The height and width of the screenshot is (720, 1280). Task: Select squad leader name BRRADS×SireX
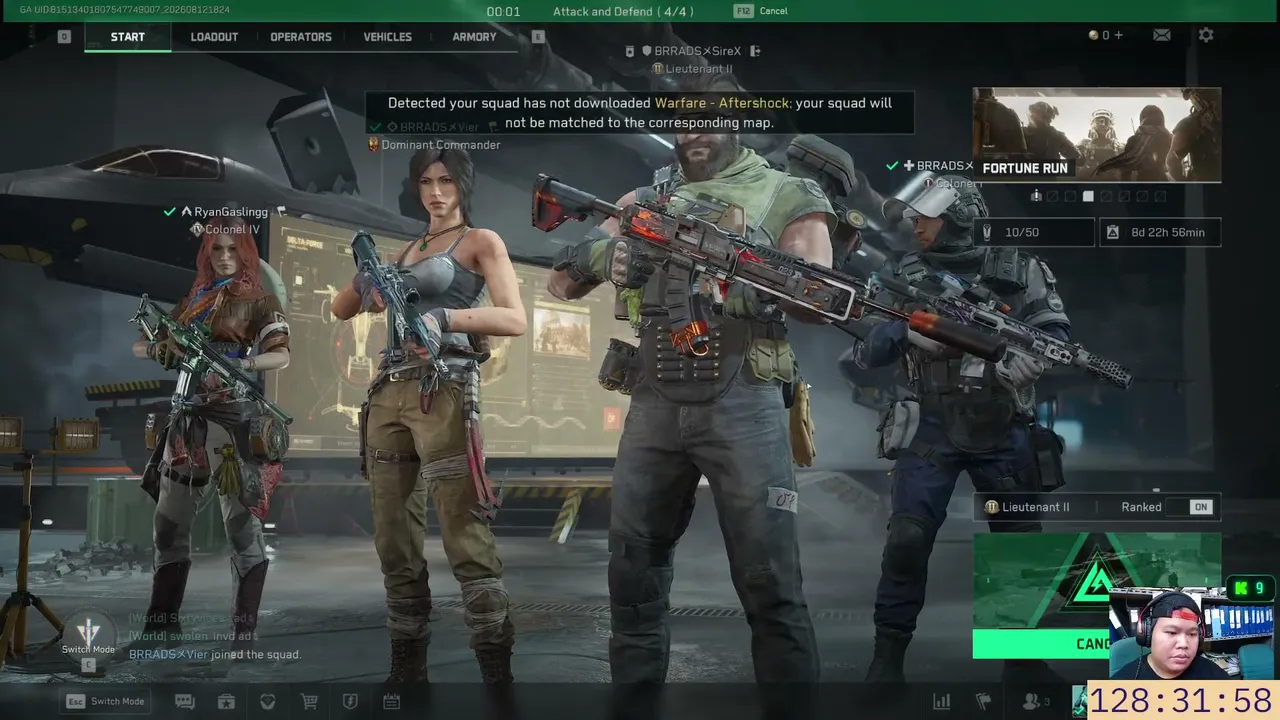click(698, 51)
